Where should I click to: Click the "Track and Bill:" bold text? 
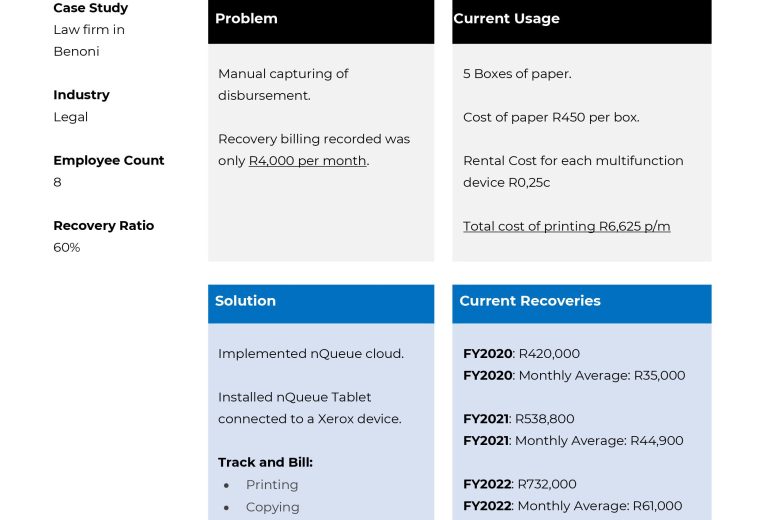pos(265,462)
